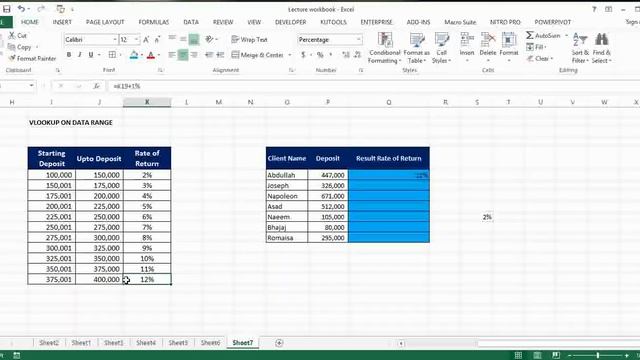Image resolution: width=640 pixels, height=360 pixels.
Task: Toggle Wrap Text
Action: coord(249,40)
